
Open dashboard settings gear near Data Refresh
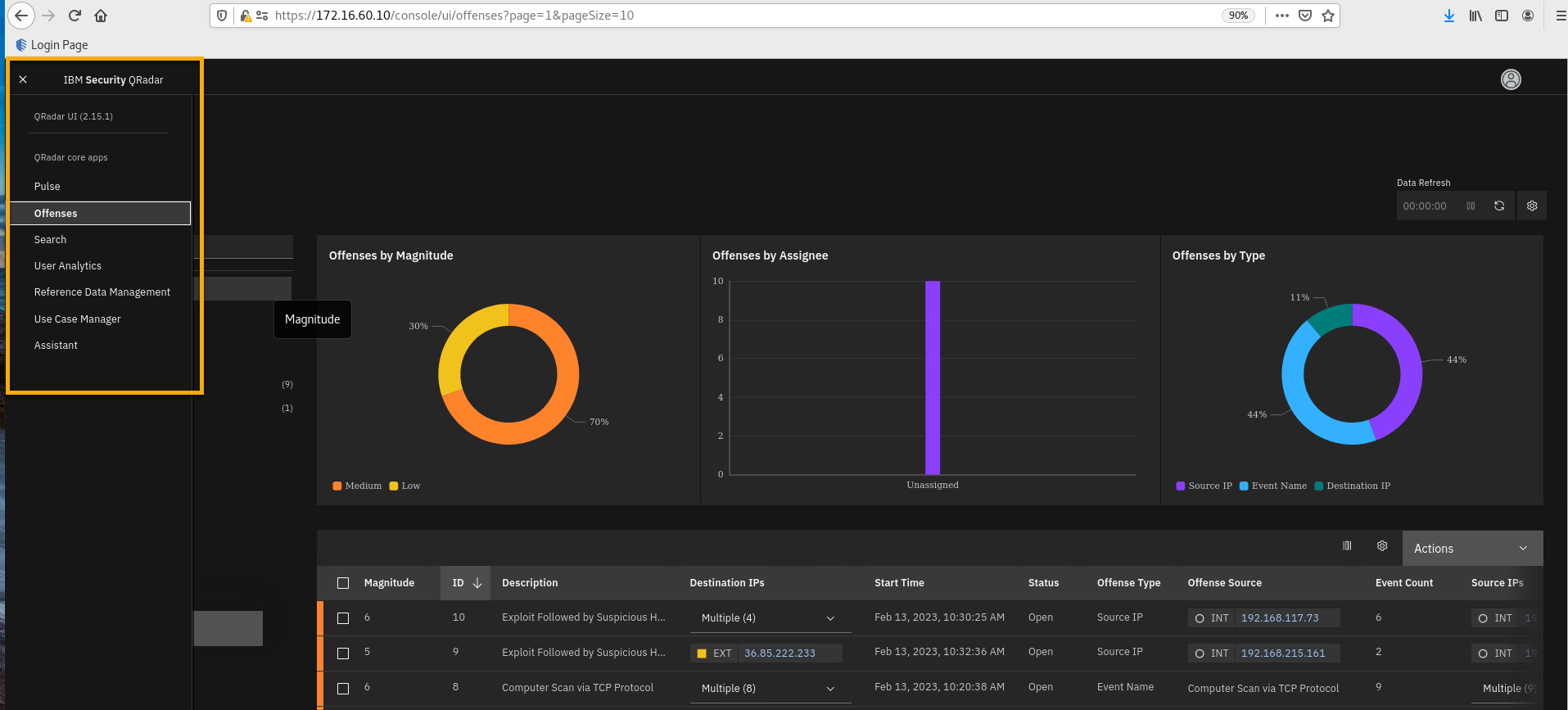point(1532,206)
